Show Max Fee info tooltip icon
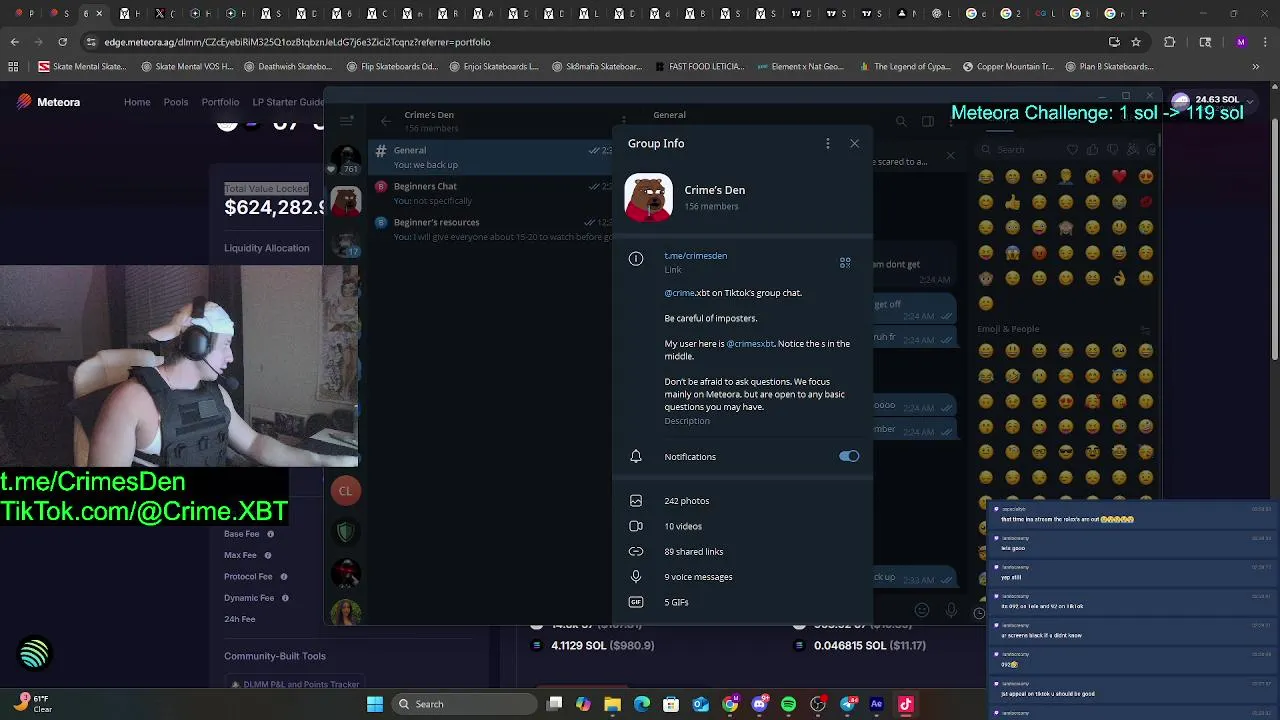 coord(268,555)
